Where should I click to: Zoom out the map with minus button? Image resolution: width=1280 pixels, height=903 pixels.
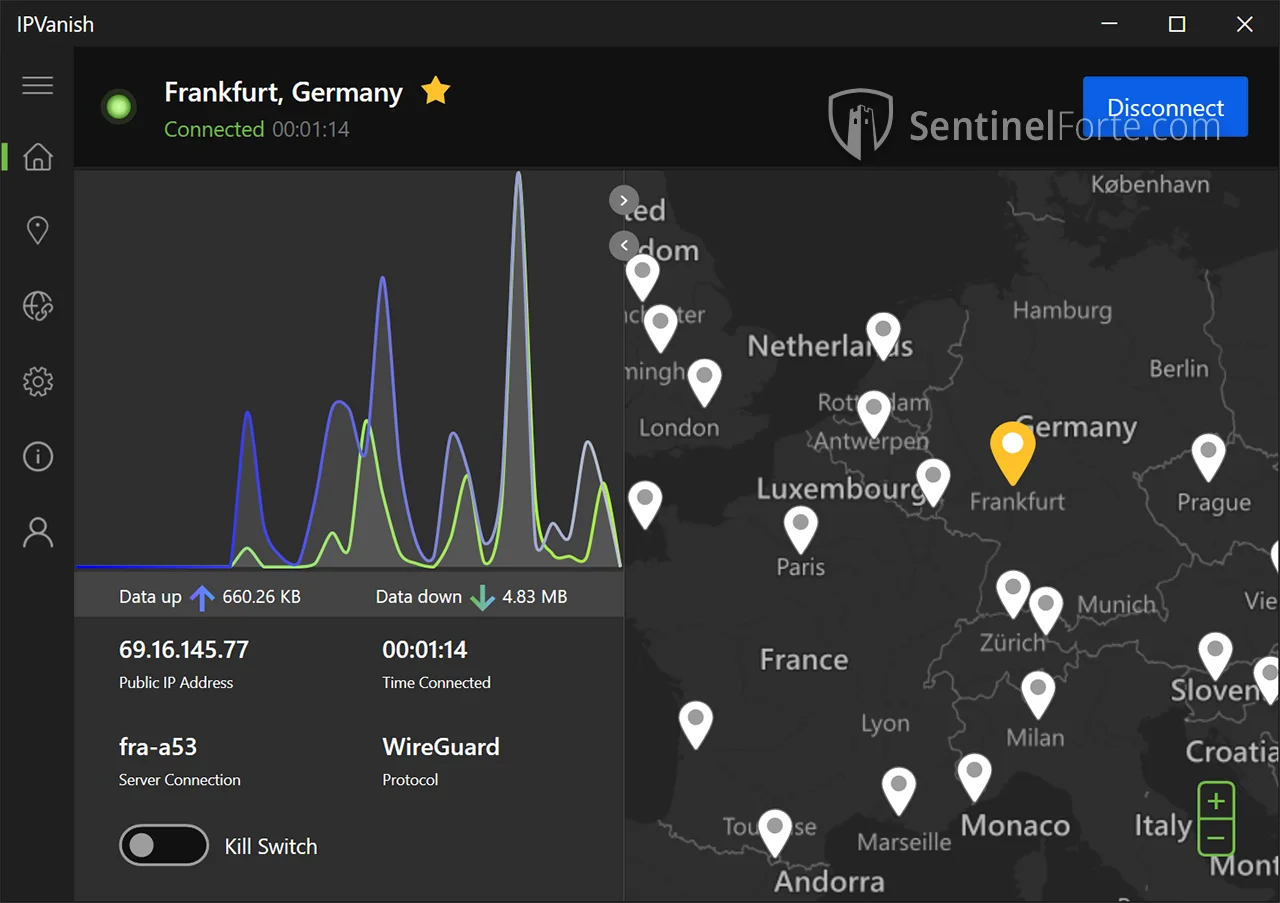tap(1216, 838)
